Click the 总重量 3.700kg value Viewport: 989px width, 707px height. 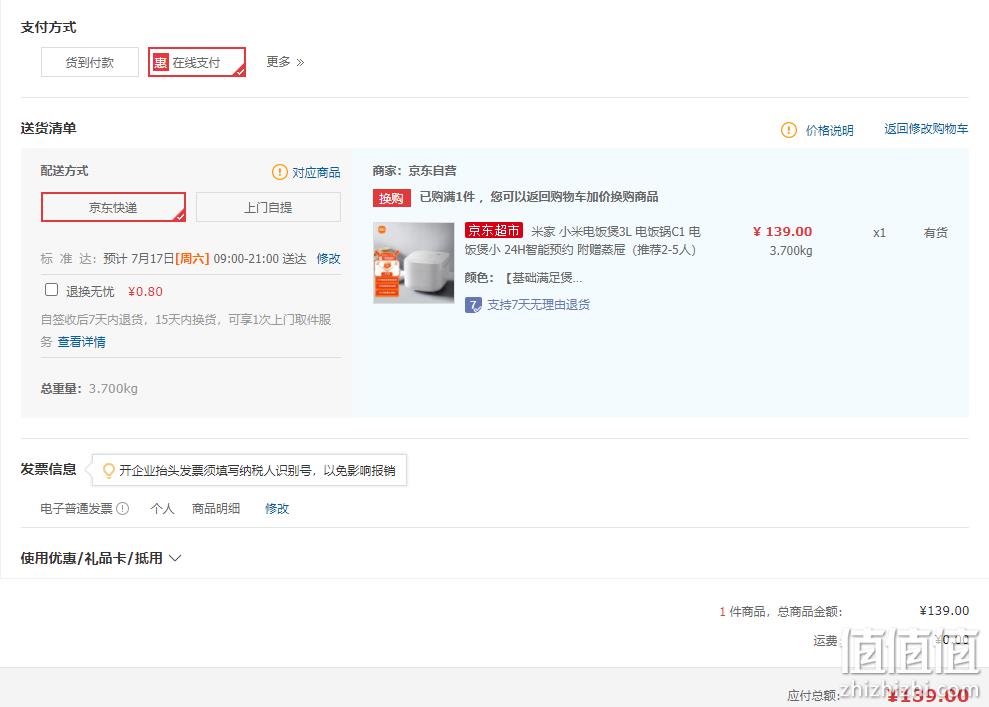click(114, 389)
